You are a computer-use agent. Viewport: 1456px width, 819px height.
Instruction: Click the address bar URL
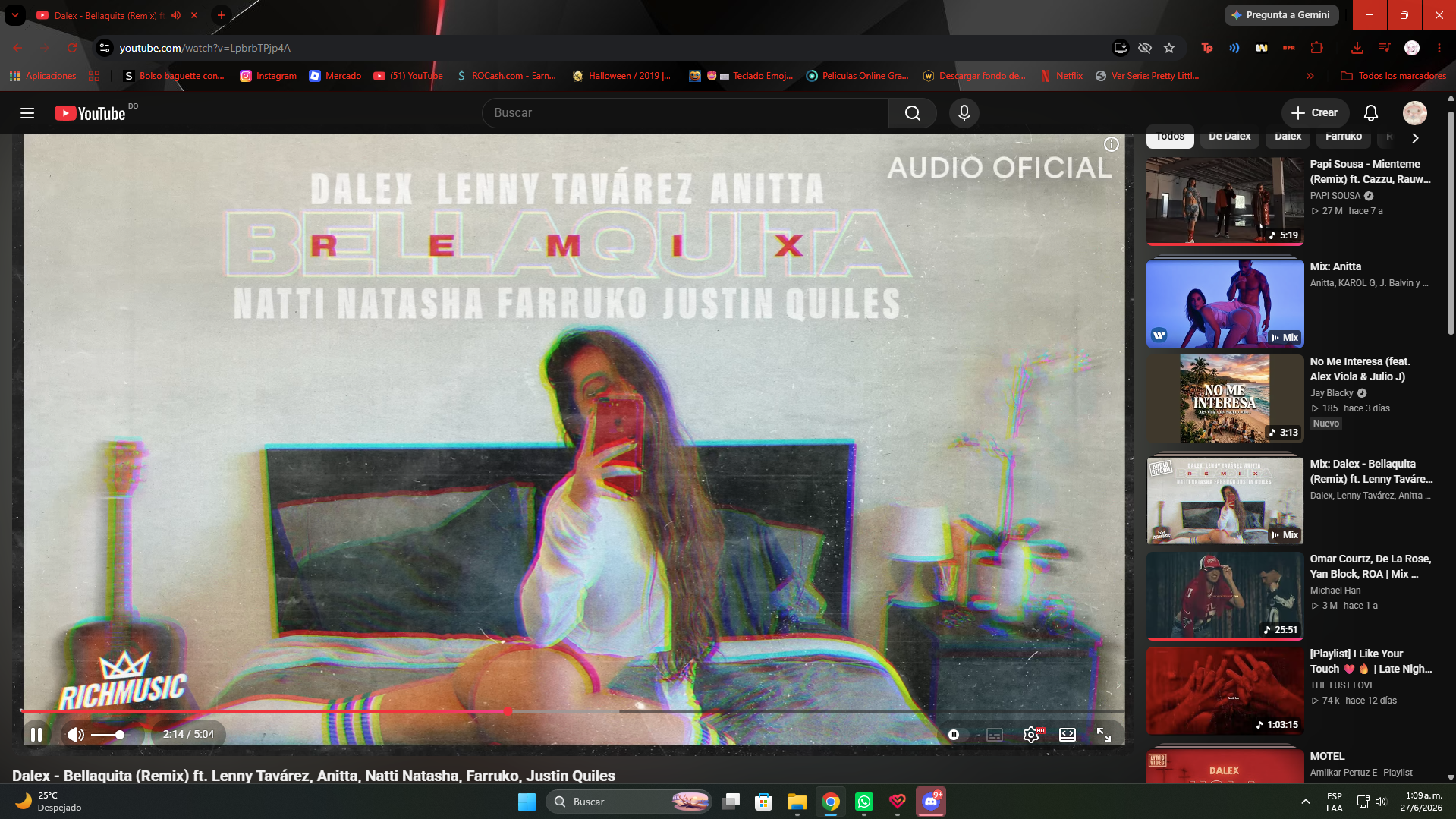(x=205, y=48)
